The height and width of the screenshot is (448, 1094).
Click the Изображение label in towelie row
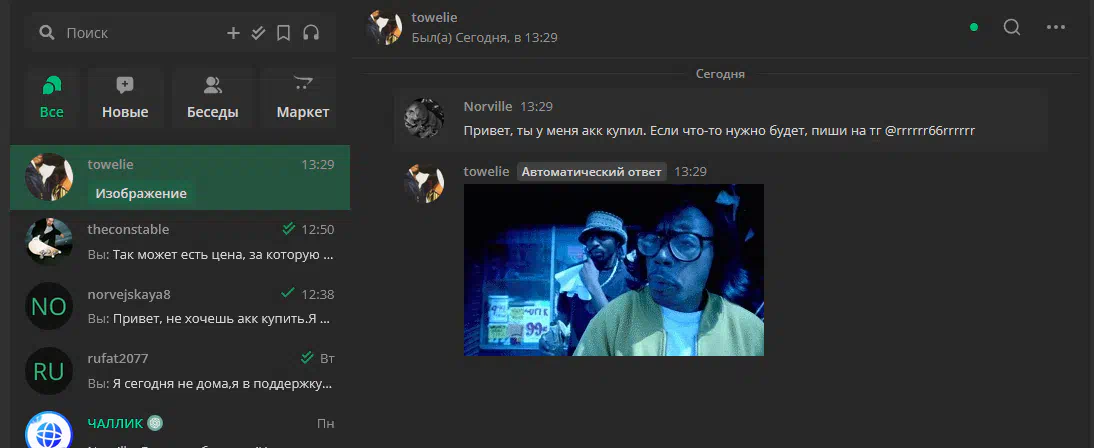point(141,193)
